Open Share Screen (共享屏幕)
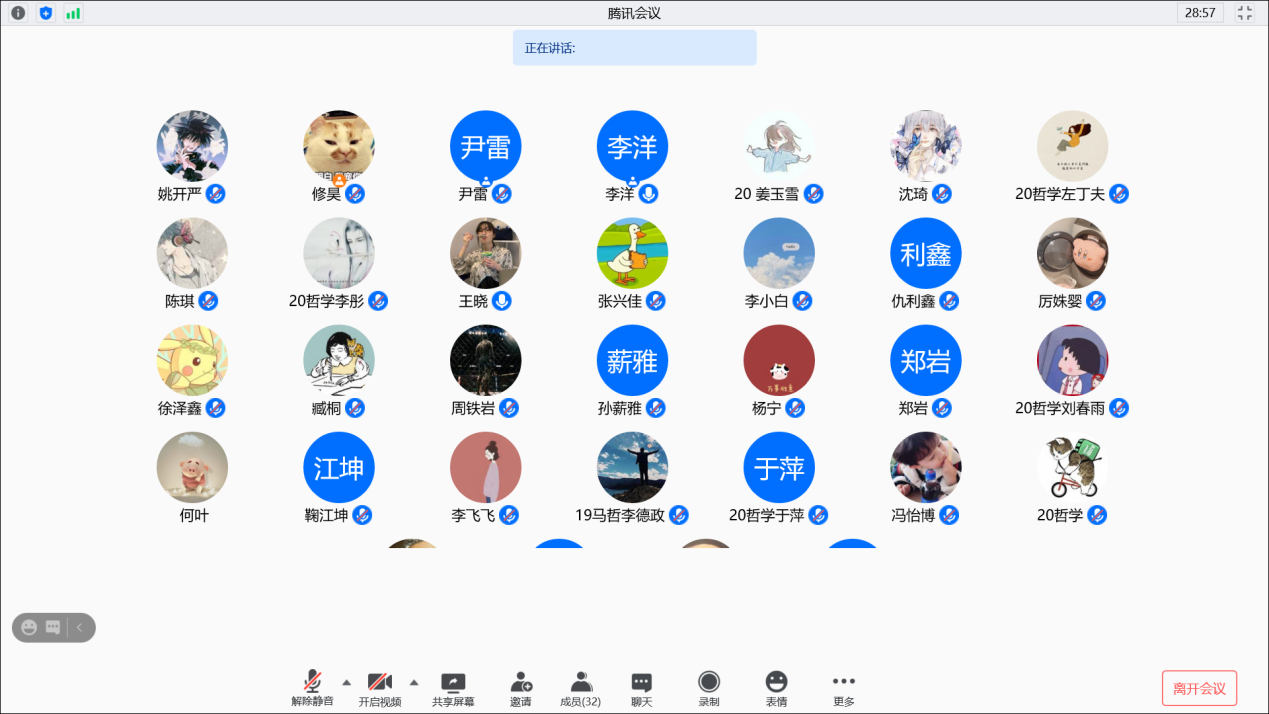Screen dimensions: 1269x714 pos(453,689)
